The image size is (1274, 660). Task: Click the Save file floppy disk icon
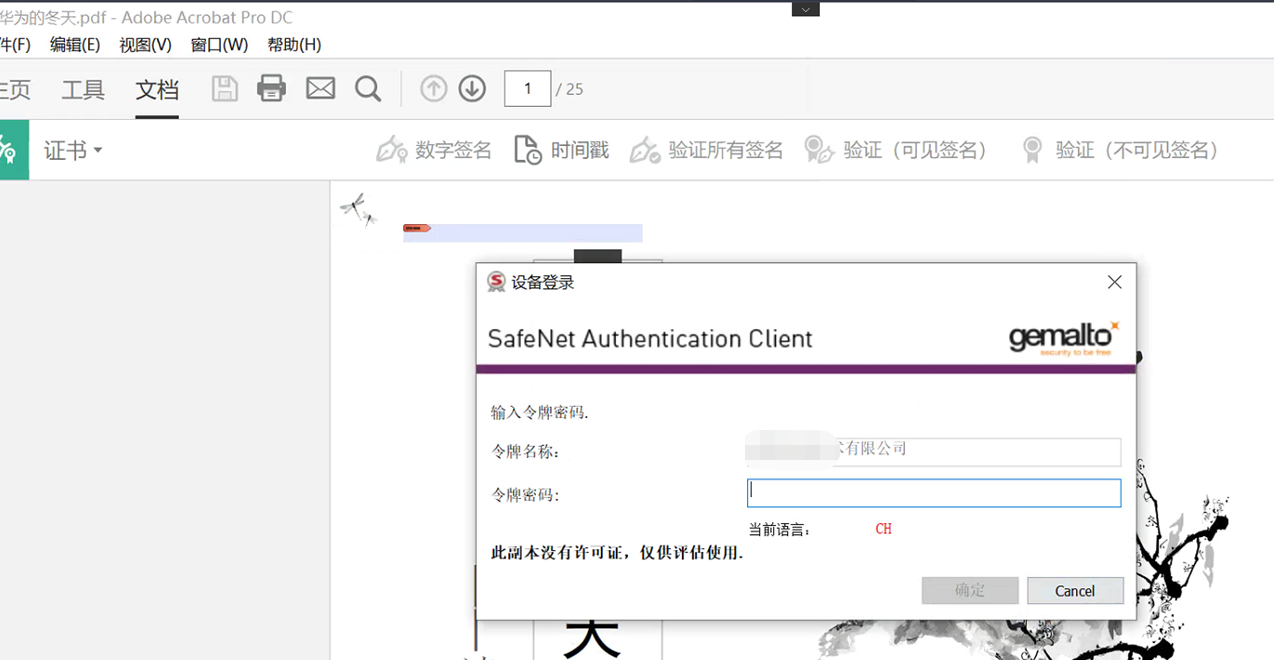225,88
